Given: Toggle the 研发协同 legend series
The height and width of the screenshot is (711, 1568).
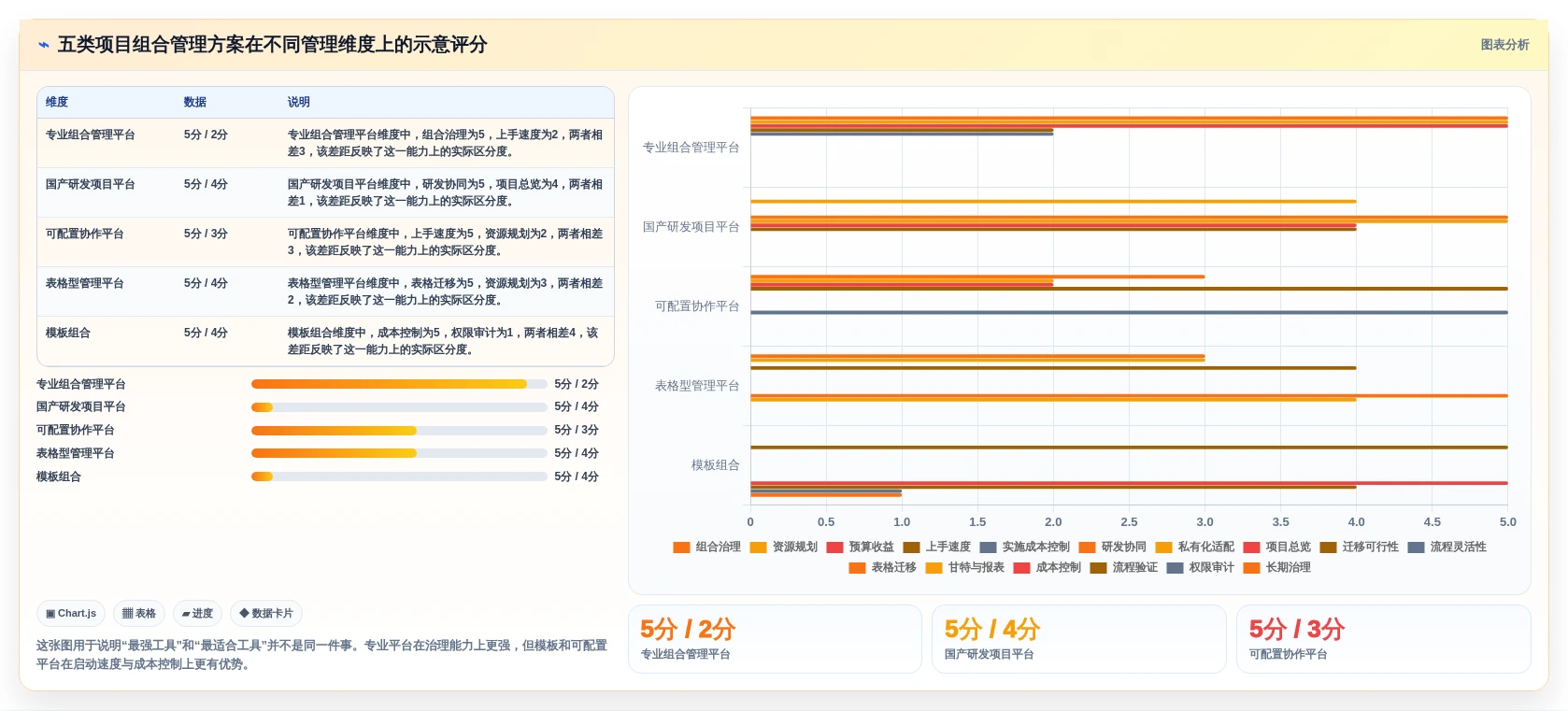Looking at the screenshot, I should (1112, 547).
